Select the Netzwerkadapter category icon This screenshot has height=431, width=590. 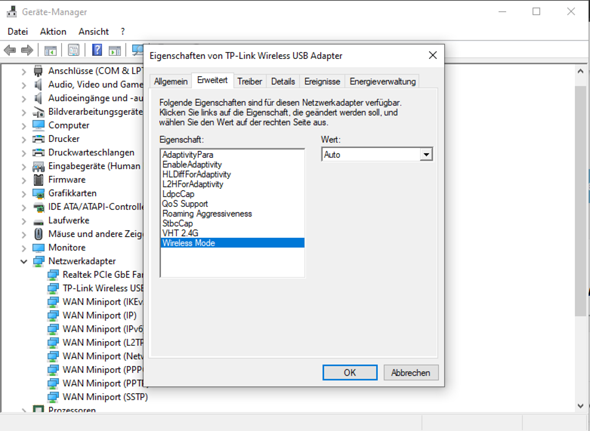(x=38, y=261)
